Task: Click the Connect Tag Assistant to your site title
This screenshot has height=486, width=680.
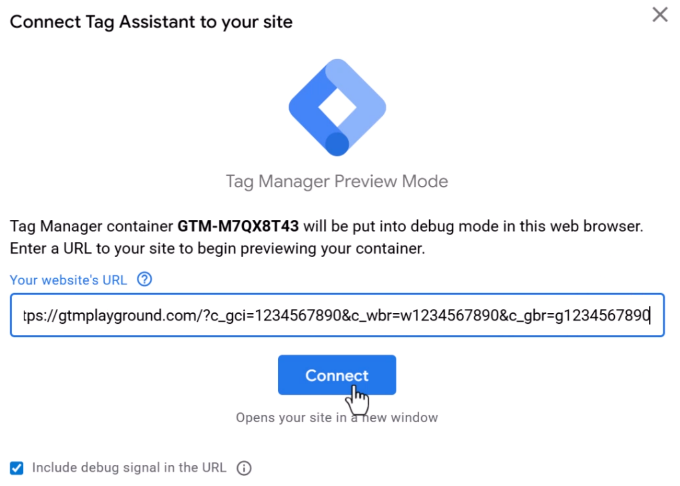Action: [x=151, y=22]
